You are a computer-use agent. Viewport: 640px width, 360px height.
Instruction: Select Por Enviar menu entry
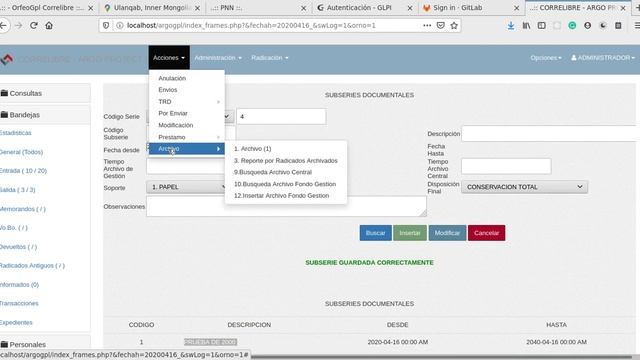pos(187,113)
